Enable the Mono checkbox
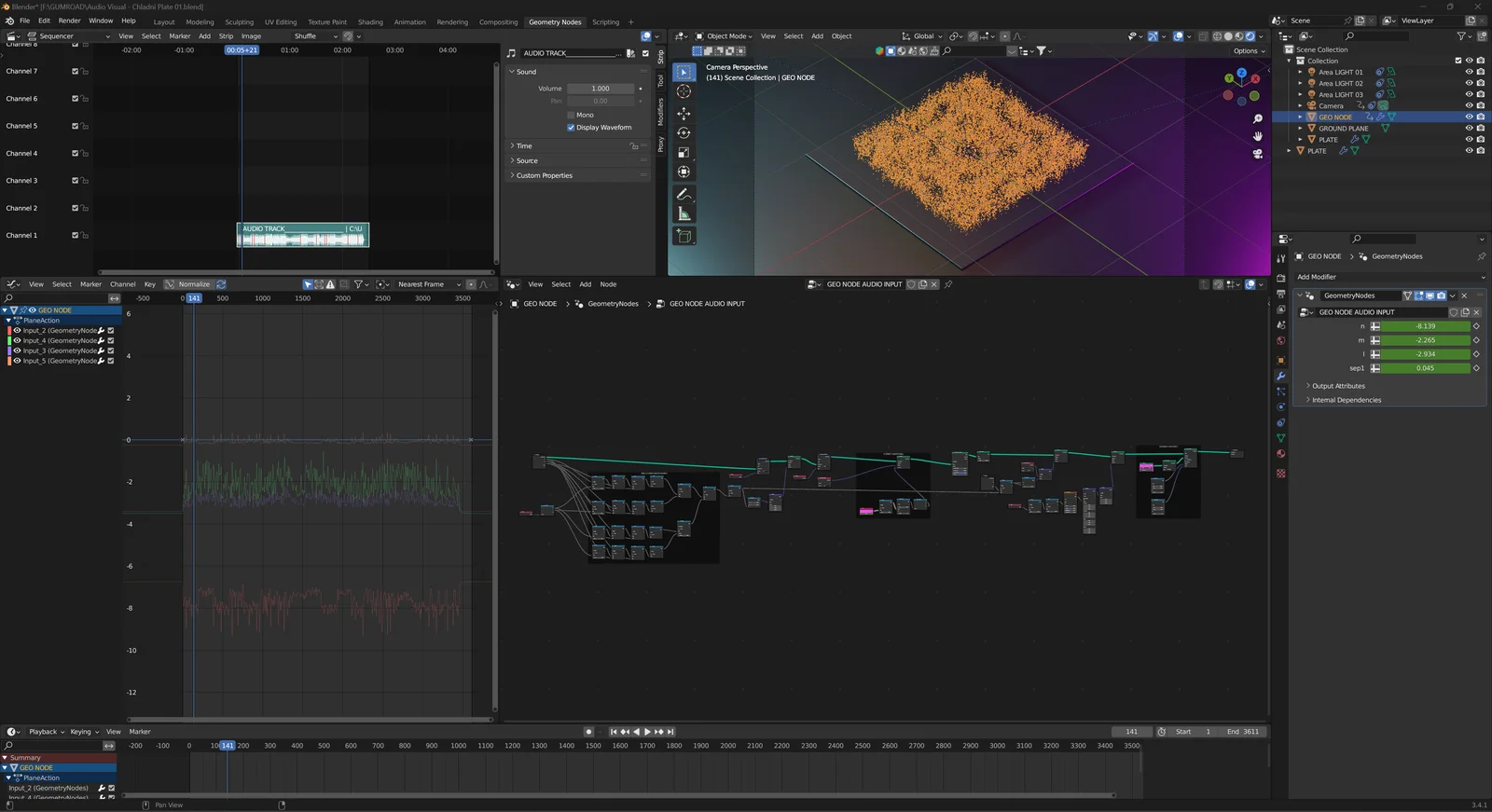This screenshot has height=812, width=1492. tap(571, 115)
